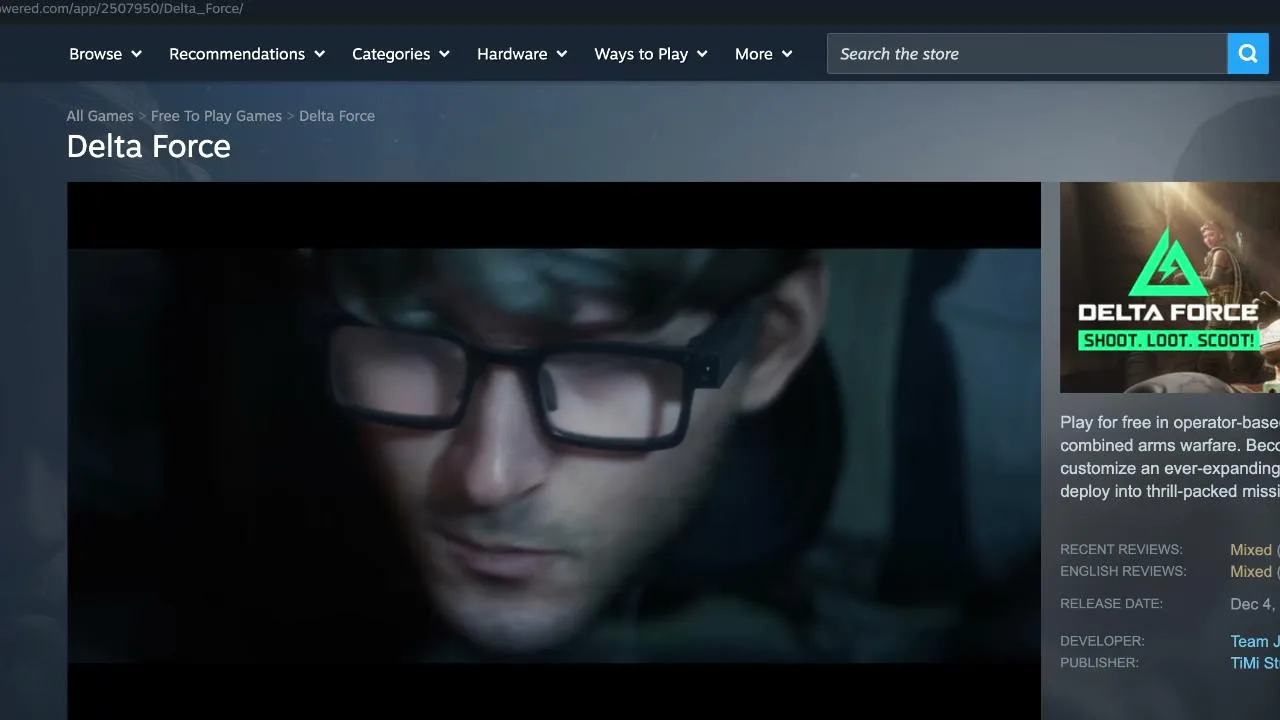Open the Ways to Play menu

(x=651, y=54)
